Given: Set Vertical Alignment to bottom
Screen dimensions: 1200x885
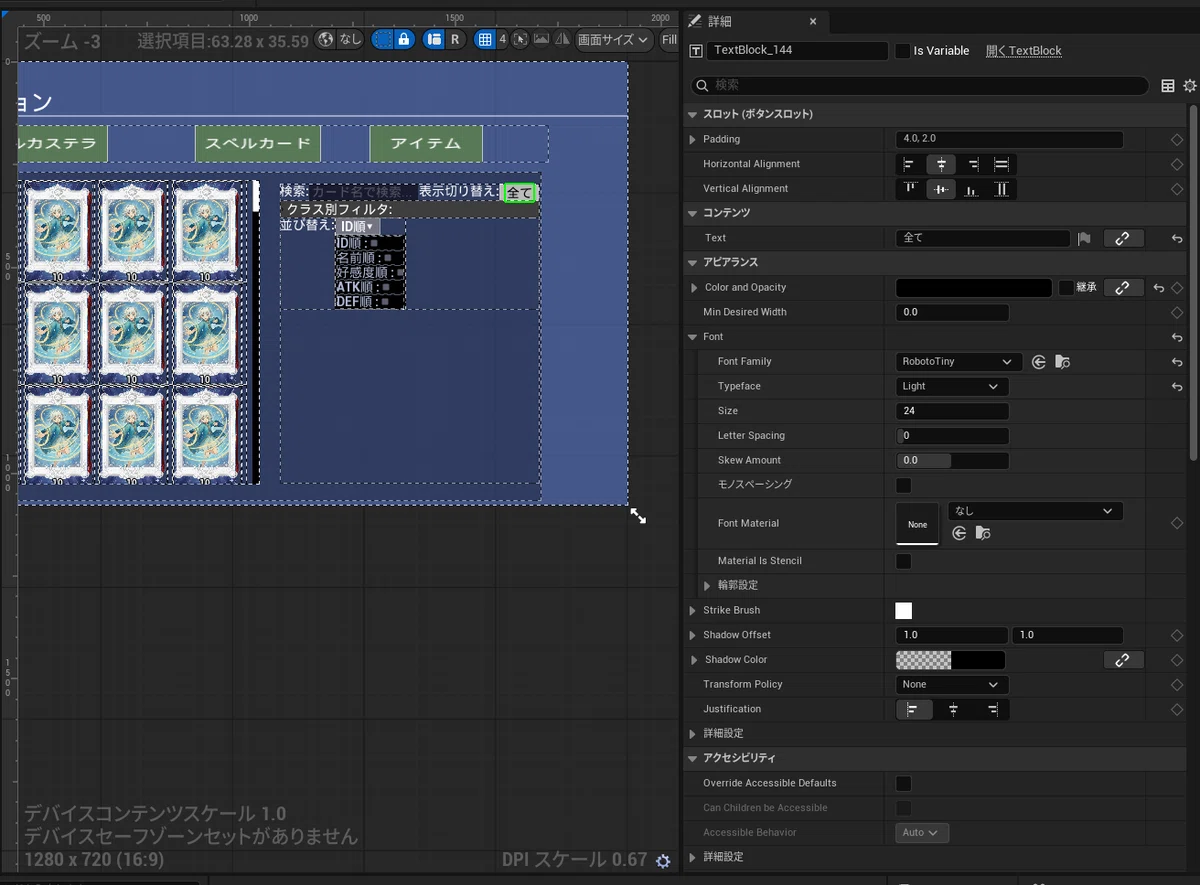Looking at the screenshot, I should pyautogui.click(x=972, y=189).
